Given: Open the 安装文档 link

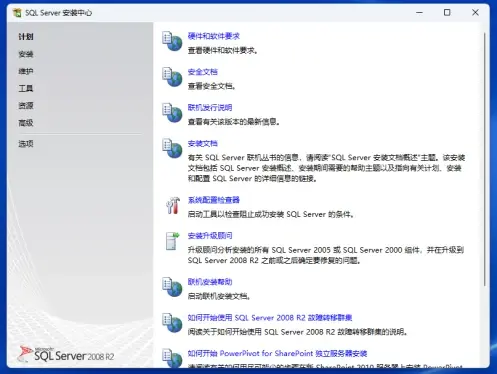Looking at the screenshot, I should (x=203, y=143).
